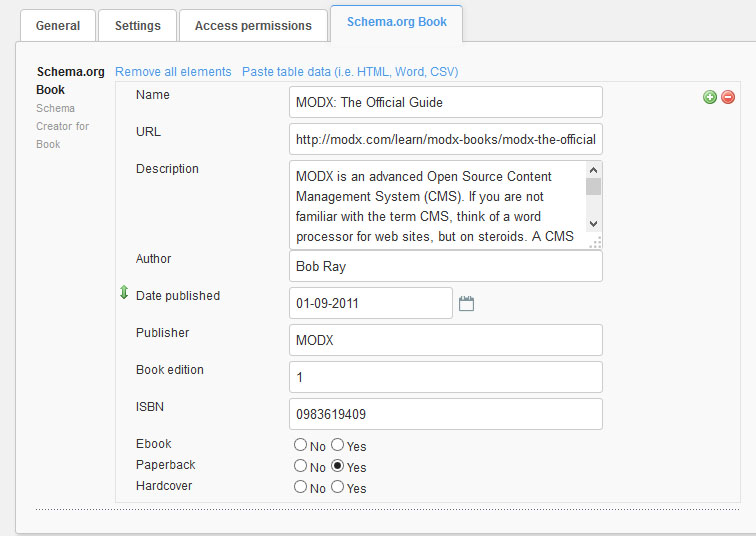Set Ebook to No
Viewport: 756px width, 536px height.
coord(300,444)
